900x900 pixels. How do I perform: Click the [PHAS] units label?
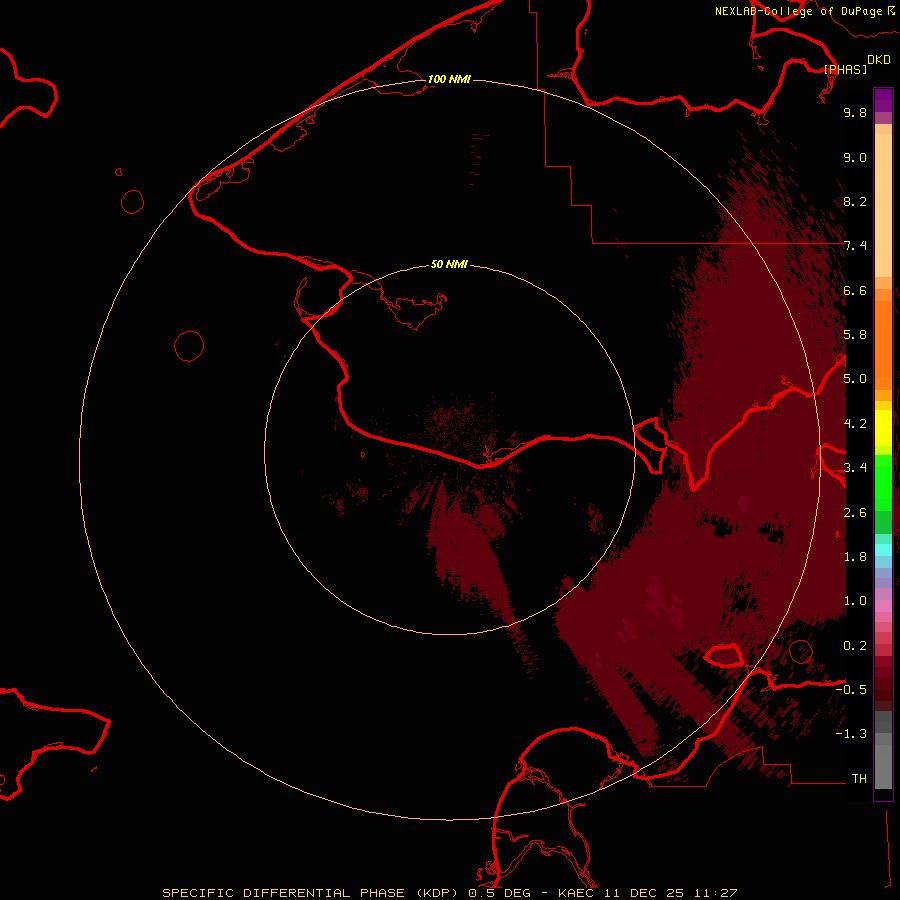coord(845,69)
